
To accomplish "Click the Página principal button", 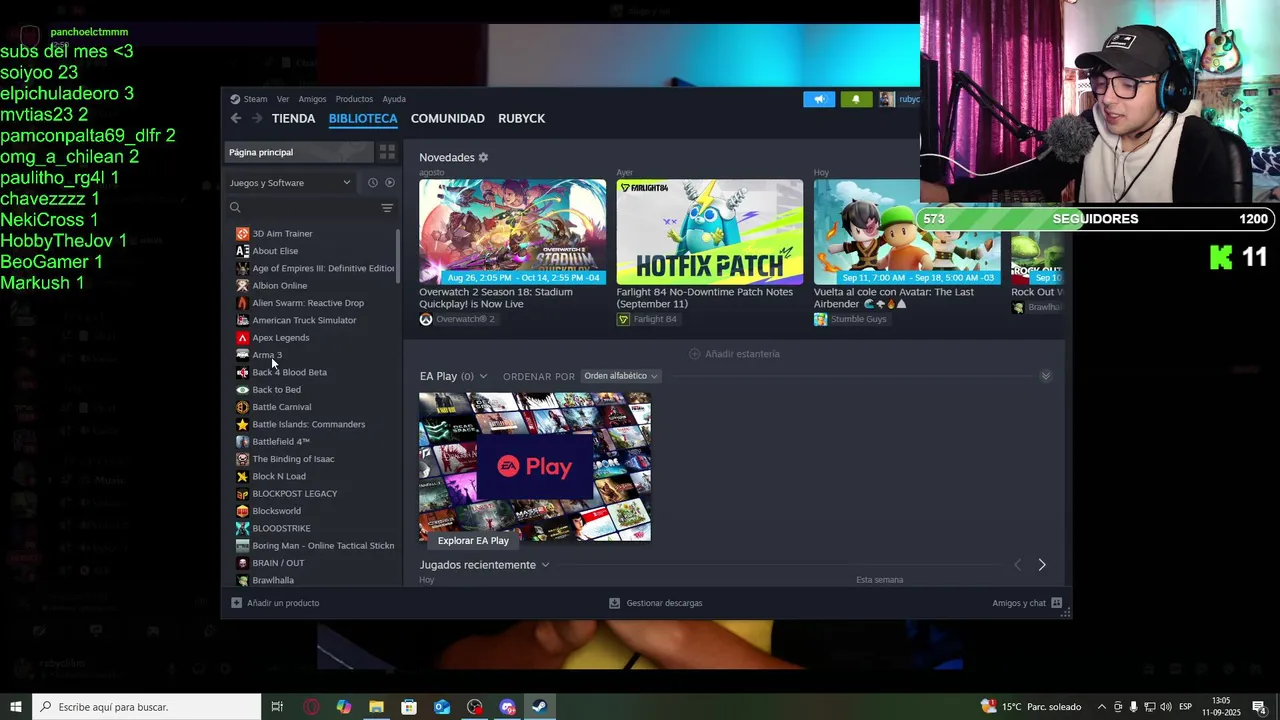I will coord(298,152).
